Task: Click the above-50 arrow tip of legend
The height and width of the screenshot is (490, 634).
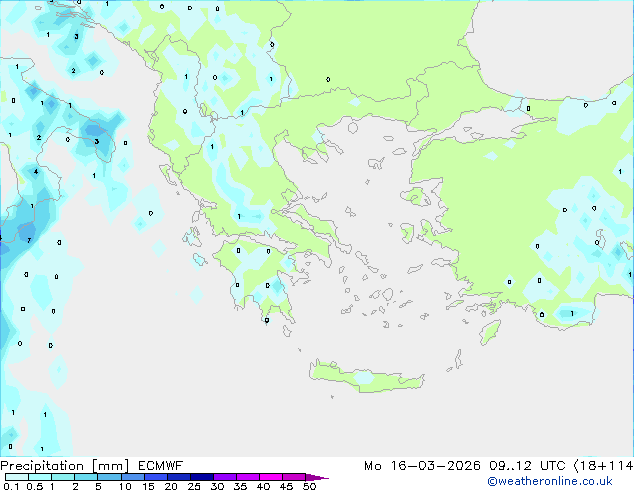Action: (x=317, y=477)
